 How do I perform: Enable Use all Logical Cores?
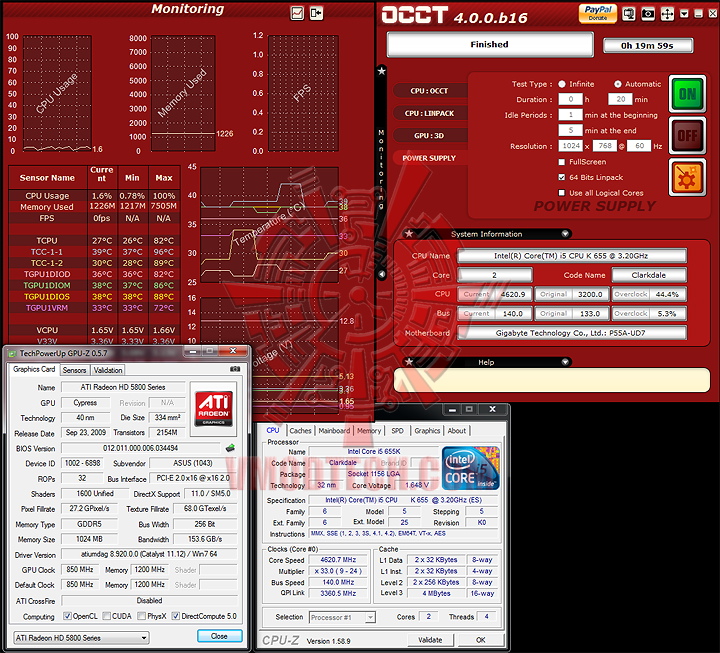(x=562, y=193)
